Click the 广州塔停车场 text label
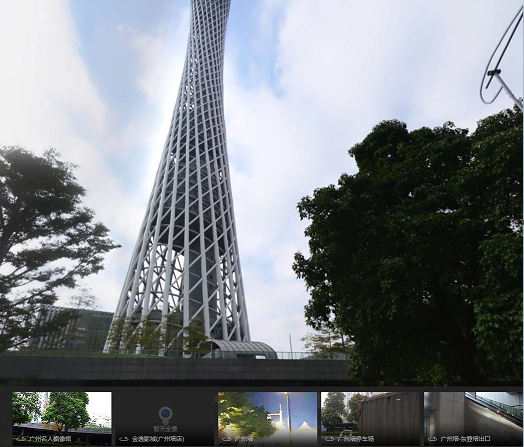The image size is (524, 447). coord(356,439)
